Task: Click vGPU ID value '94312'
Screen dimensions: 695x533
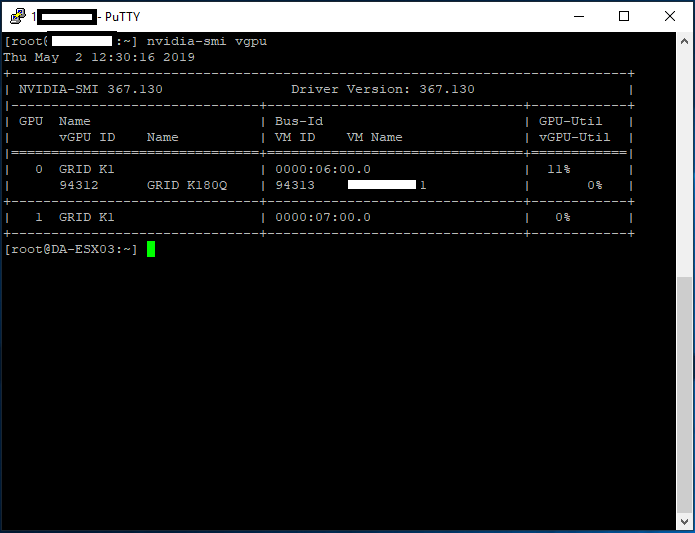Action: tap(79, 185)
